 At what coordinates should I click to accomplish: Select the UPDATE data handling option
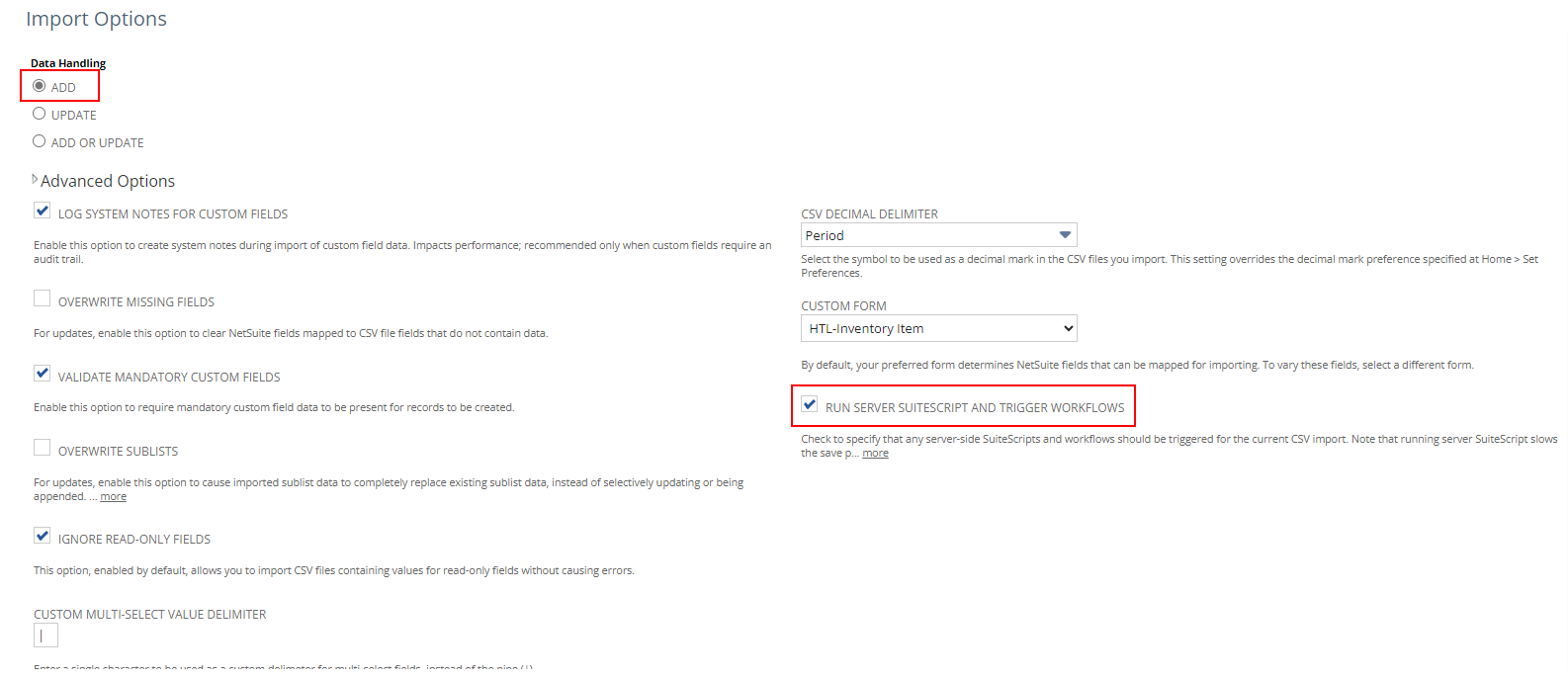40,114
